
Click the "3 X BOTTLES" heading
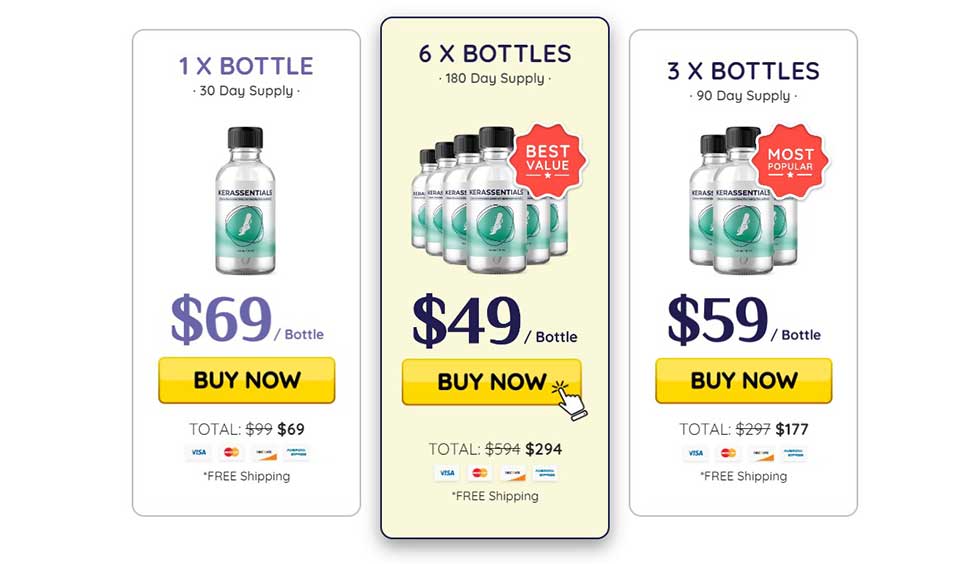coord(743,72)
